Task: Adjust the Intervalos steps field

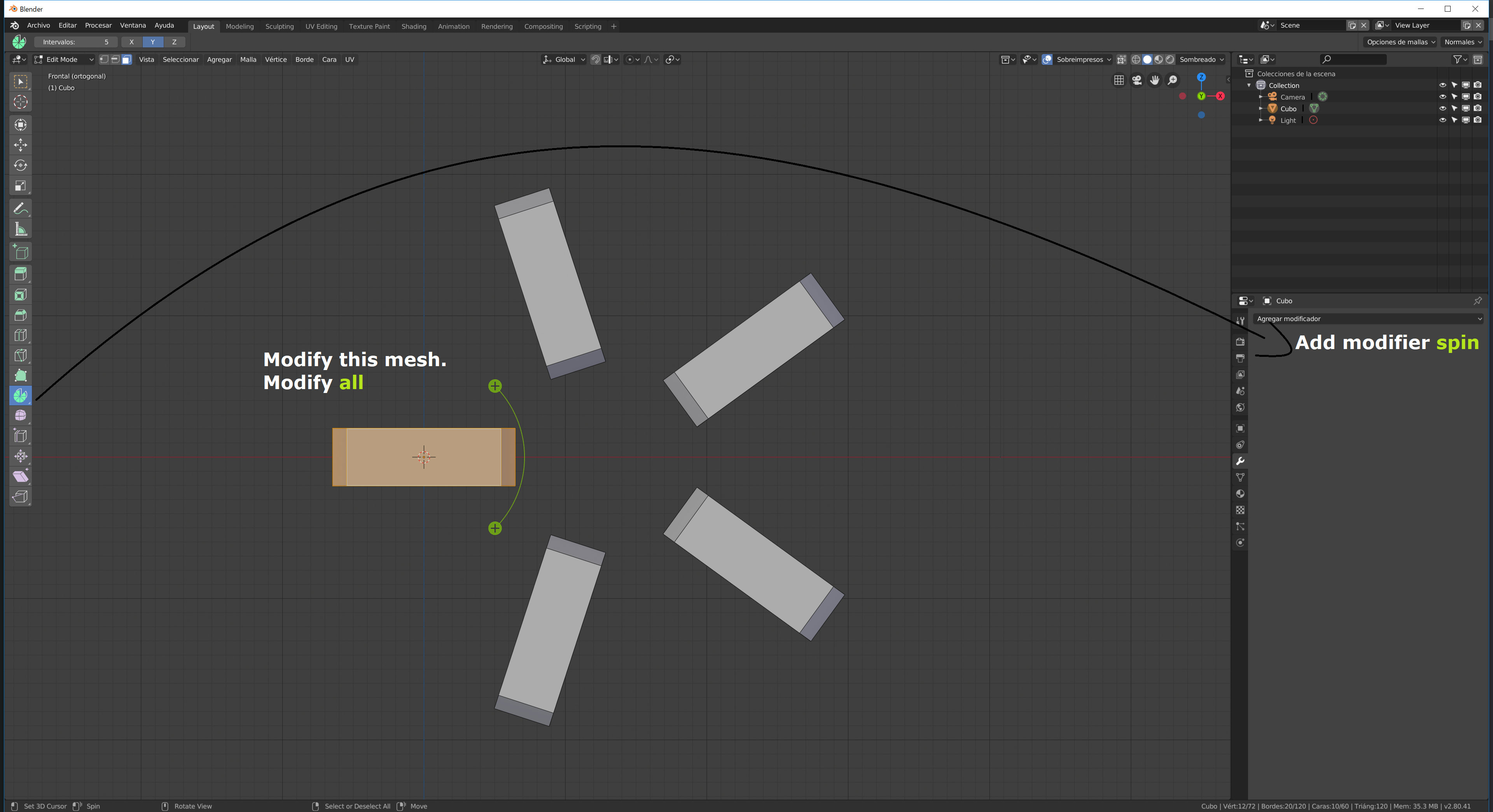Action: [75, 42]
